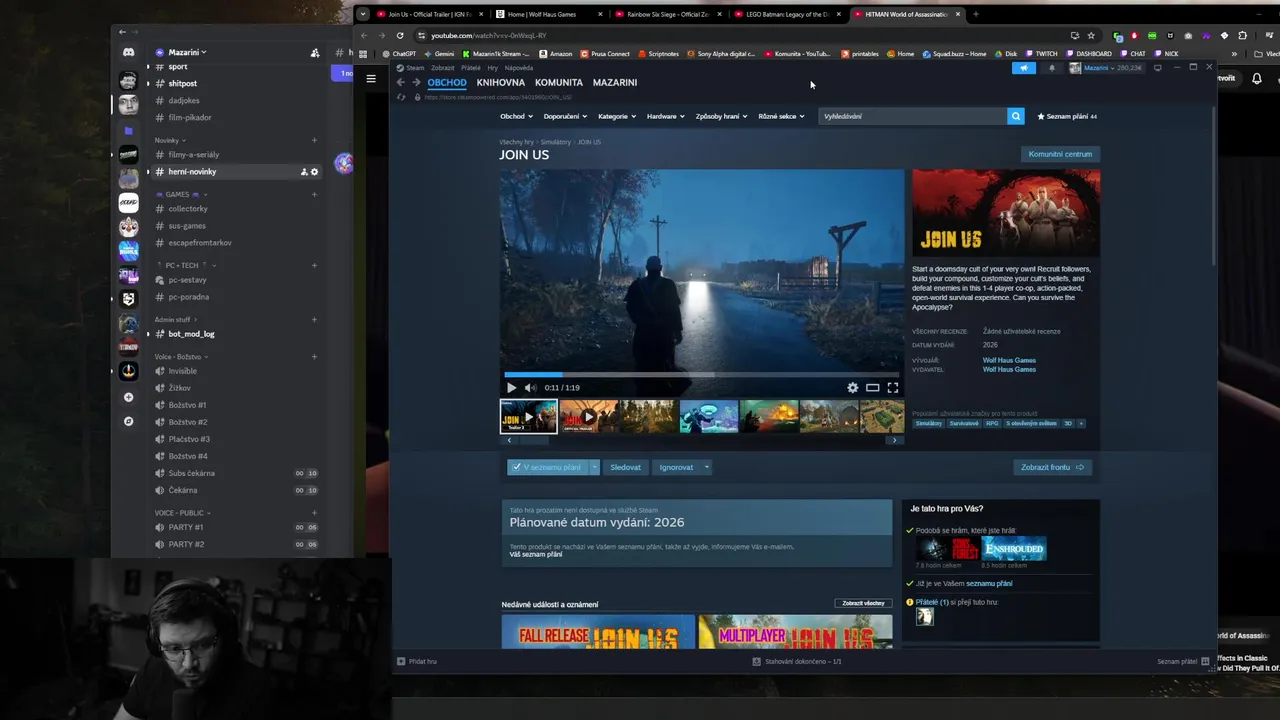
Task: Open Discord discover servers compass icon
Action: (128, 421)
